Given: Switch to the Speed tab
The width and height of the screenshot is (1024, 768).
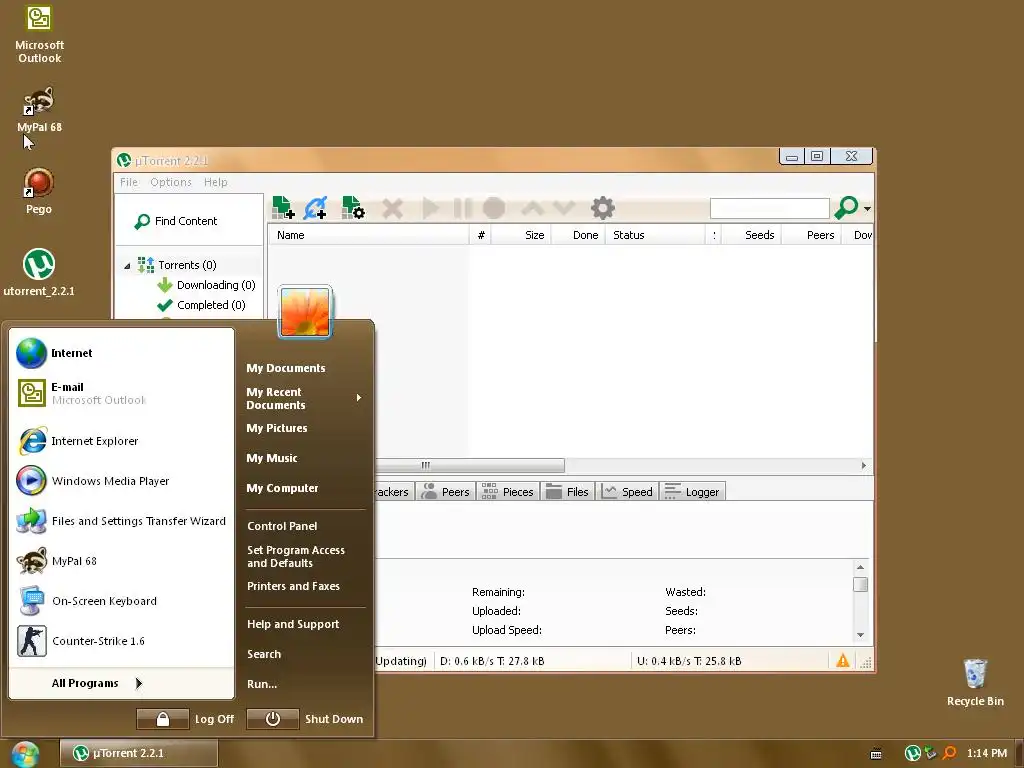Looking at the screenshot, I should [x=628, y=492].
